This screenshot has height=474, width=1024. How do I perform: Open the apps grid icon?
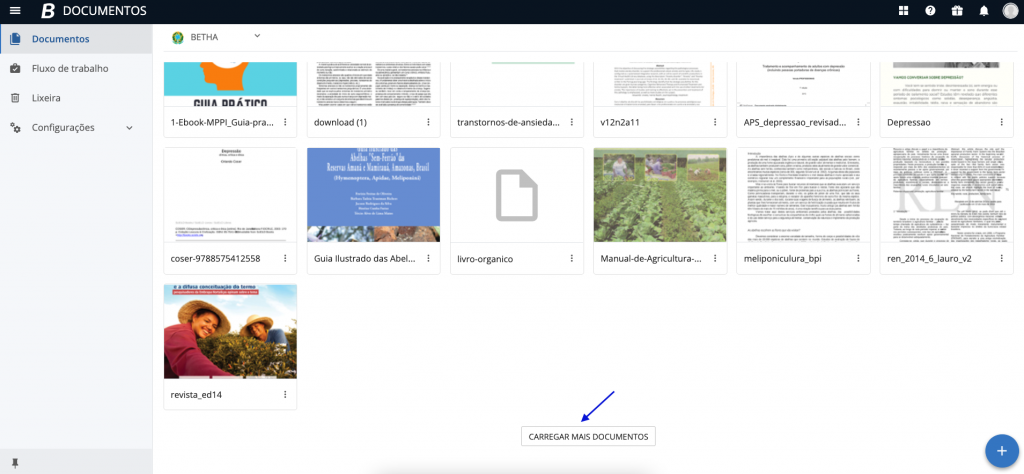click(904, 11)
